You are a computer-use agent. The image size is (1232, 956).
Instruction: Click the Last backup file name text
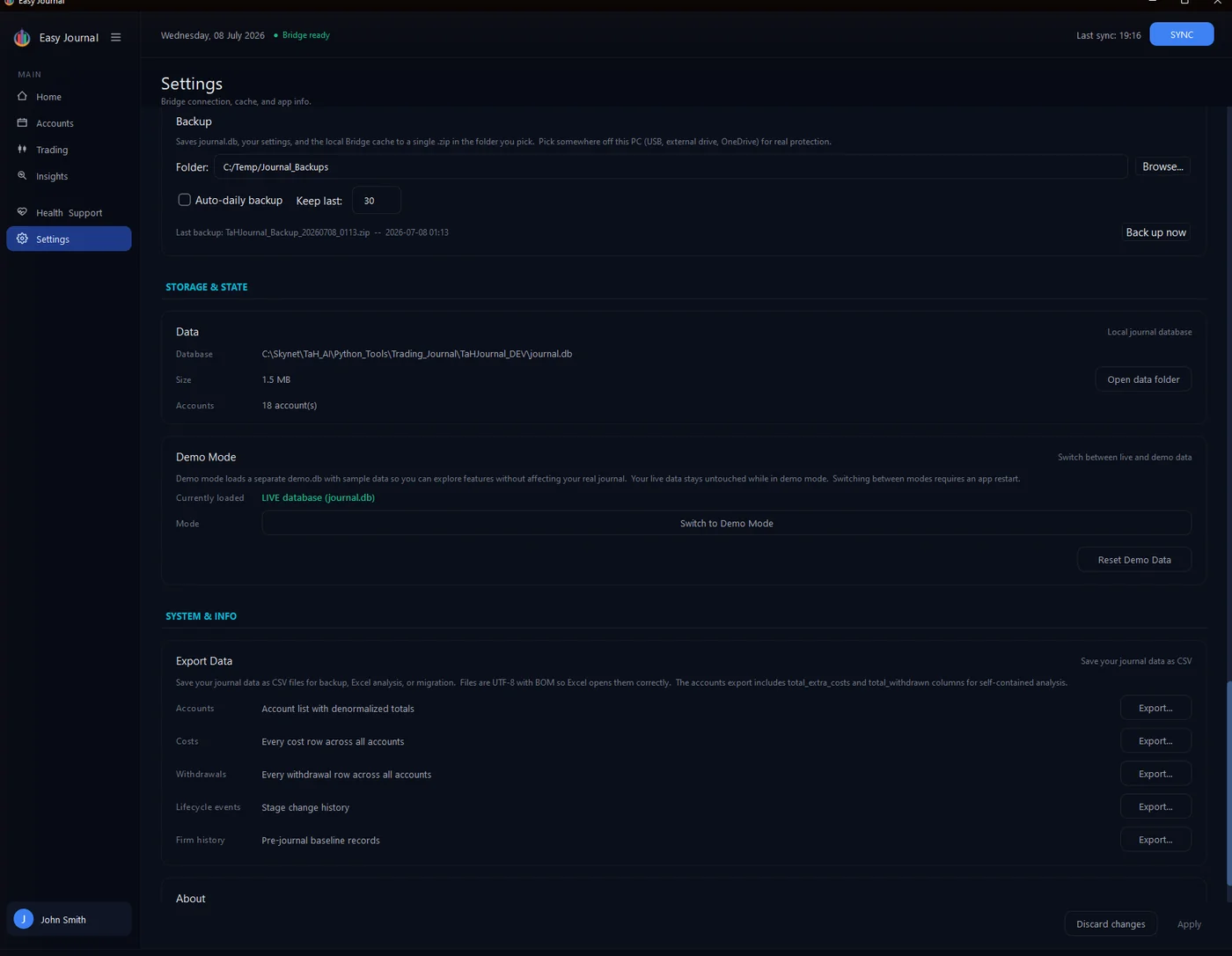coord(297,232)
